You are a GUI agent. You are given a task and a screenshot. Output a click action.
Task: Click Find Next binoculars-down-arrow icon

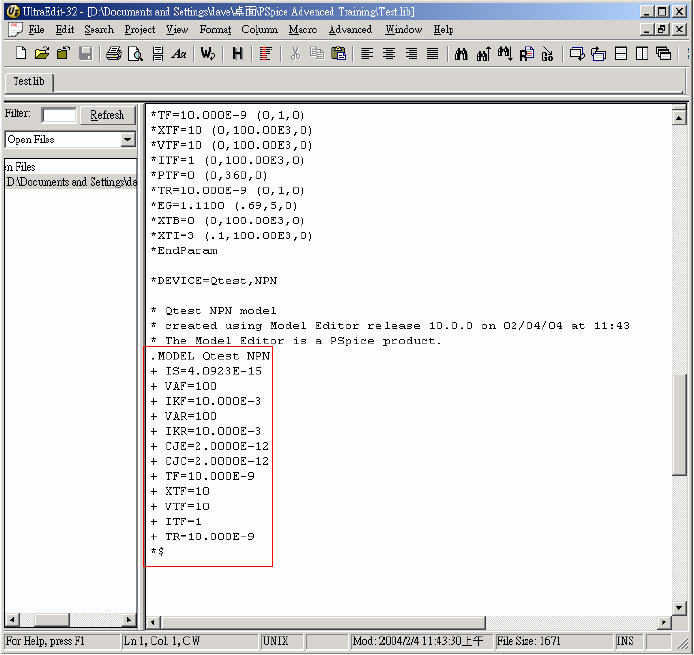coord(505,54)
